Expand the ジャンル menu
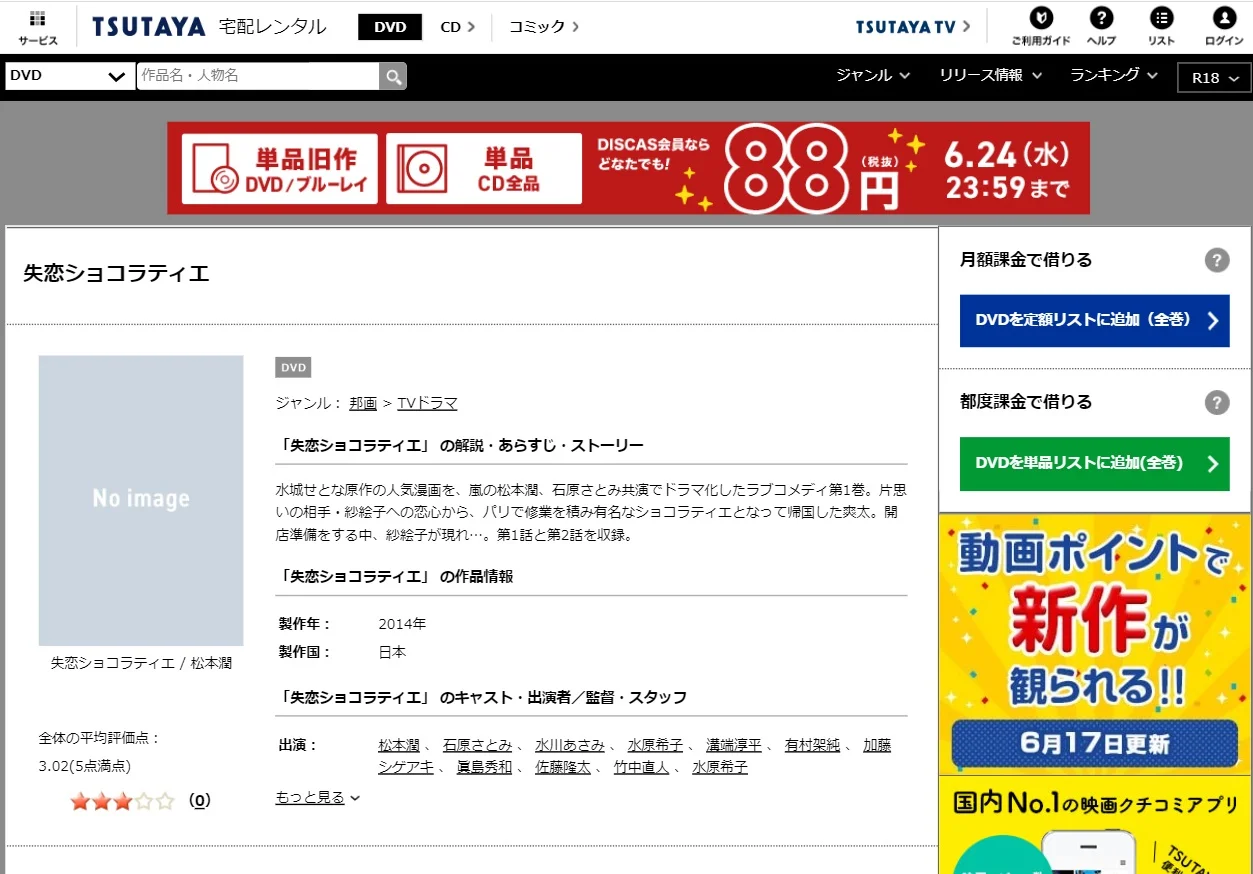The width and height of the screenshot is (1253, 874). (873, 75)
